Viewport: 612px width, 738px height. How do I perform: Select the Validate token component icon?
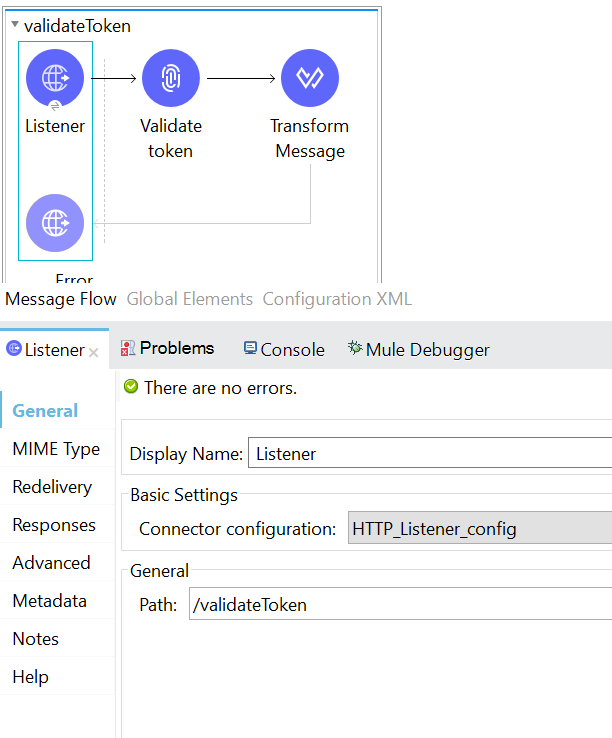click(171, 78)
